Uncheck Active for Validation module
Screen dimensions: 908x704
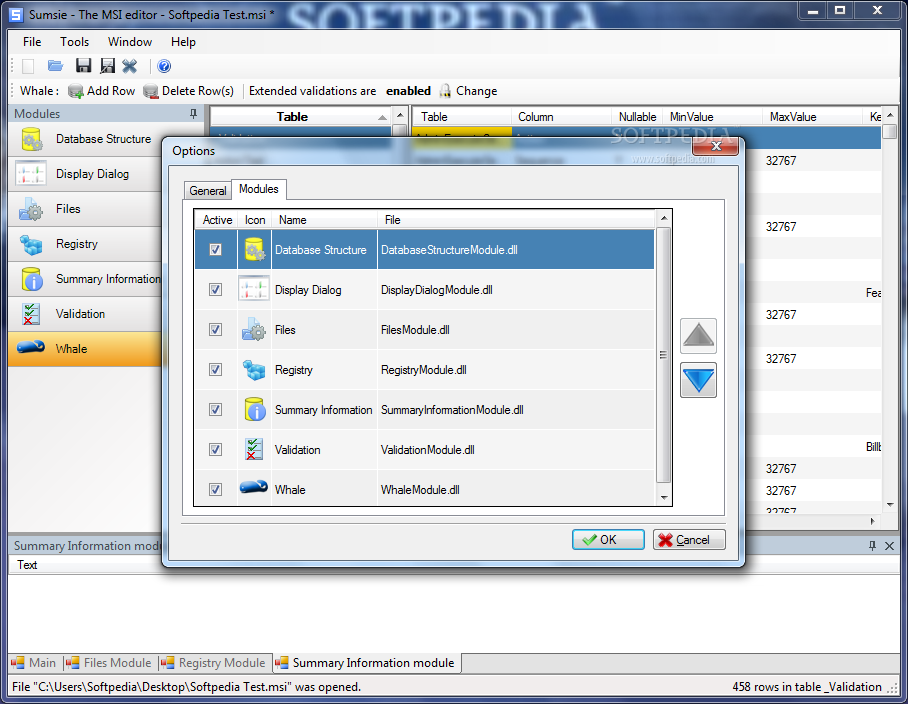click(x=215, y=449)
